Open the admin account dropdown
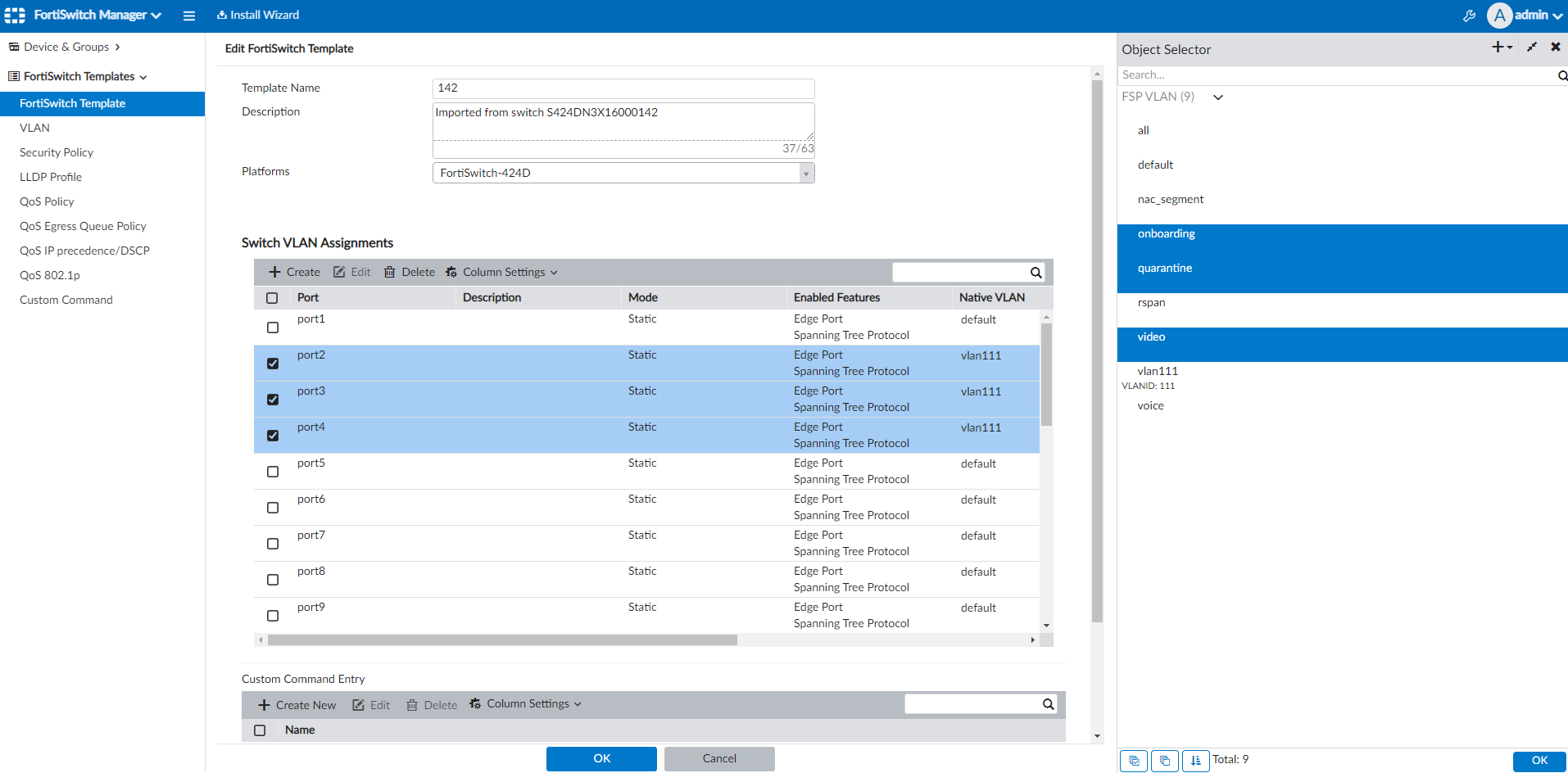The width and height of the screenshot is (1568, 773). pyautogui.click(x=1539, y=16)
